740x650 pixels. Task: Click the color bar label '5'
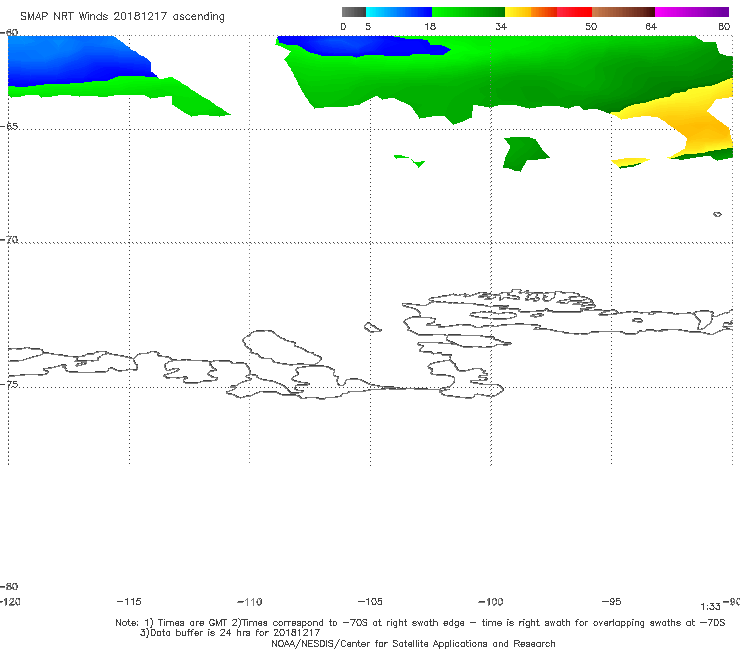(368, 26)
